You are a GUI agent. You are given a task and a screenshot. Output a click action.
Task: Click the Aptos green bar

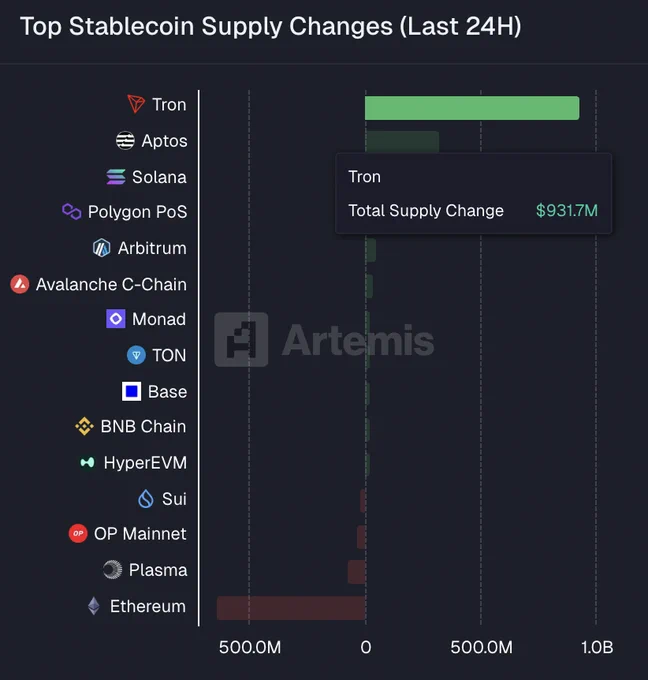pyautogui.click(x=402, y=142)
